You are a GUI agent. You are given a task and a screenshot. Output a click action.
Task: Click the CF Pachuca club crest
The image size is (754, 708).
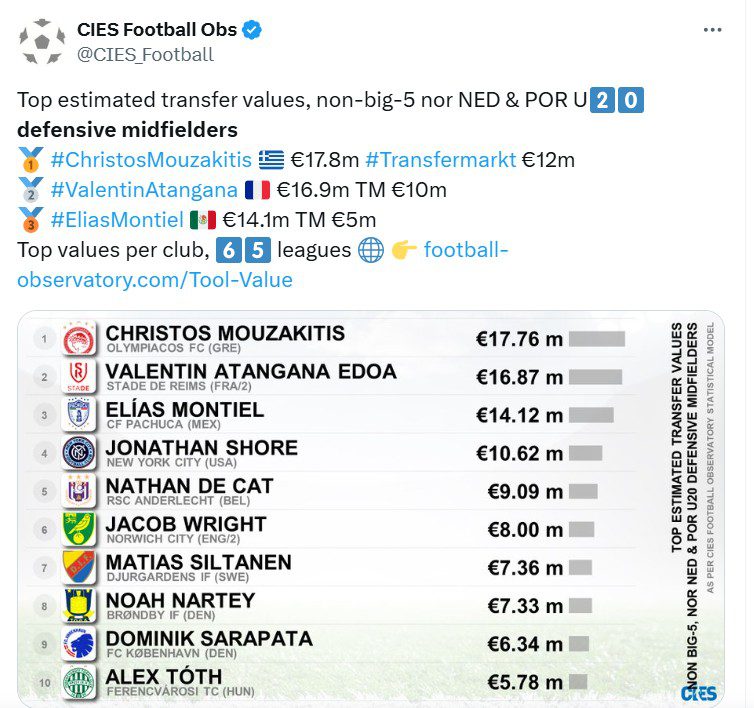point(79,415)
